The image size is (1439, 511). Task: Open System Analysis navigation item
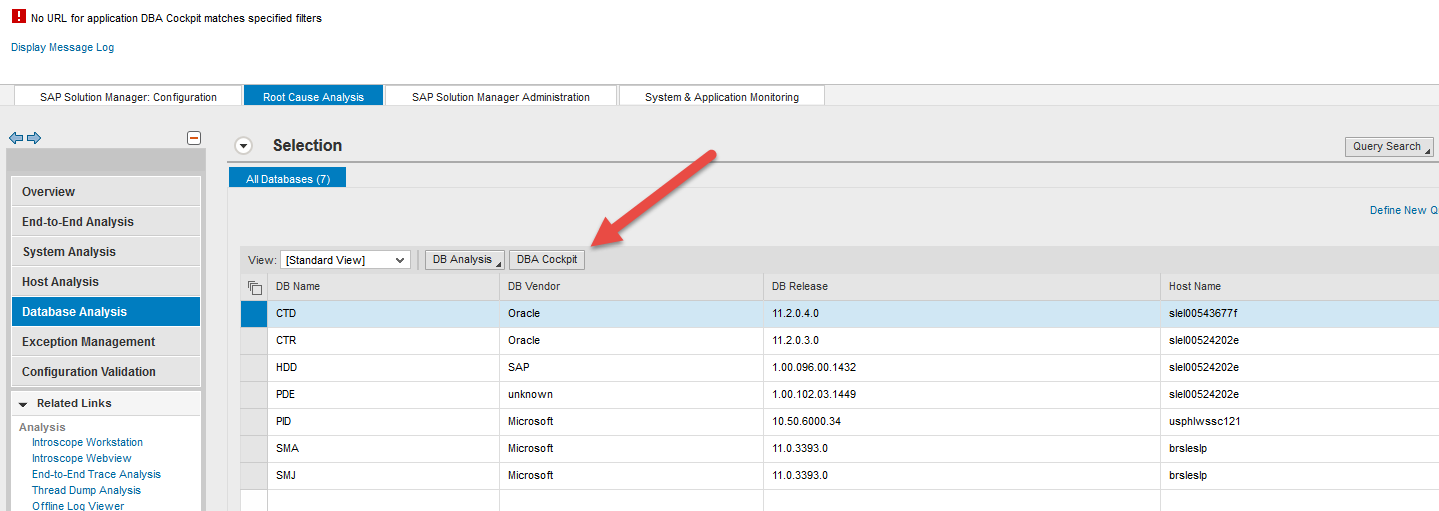(x=106, y=252)
